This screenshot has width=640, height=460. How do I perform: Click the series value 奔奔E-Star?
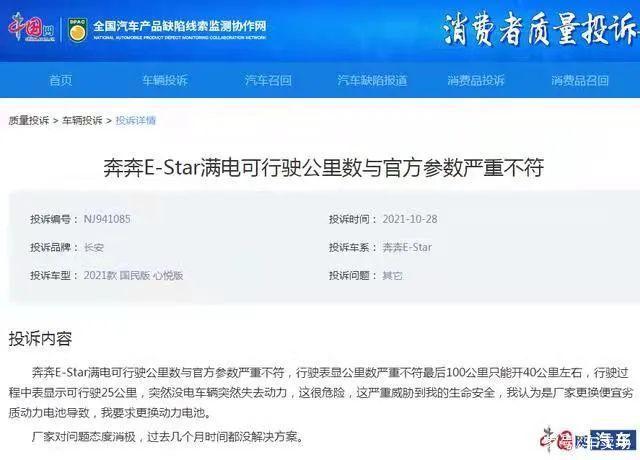click(407, 247)
